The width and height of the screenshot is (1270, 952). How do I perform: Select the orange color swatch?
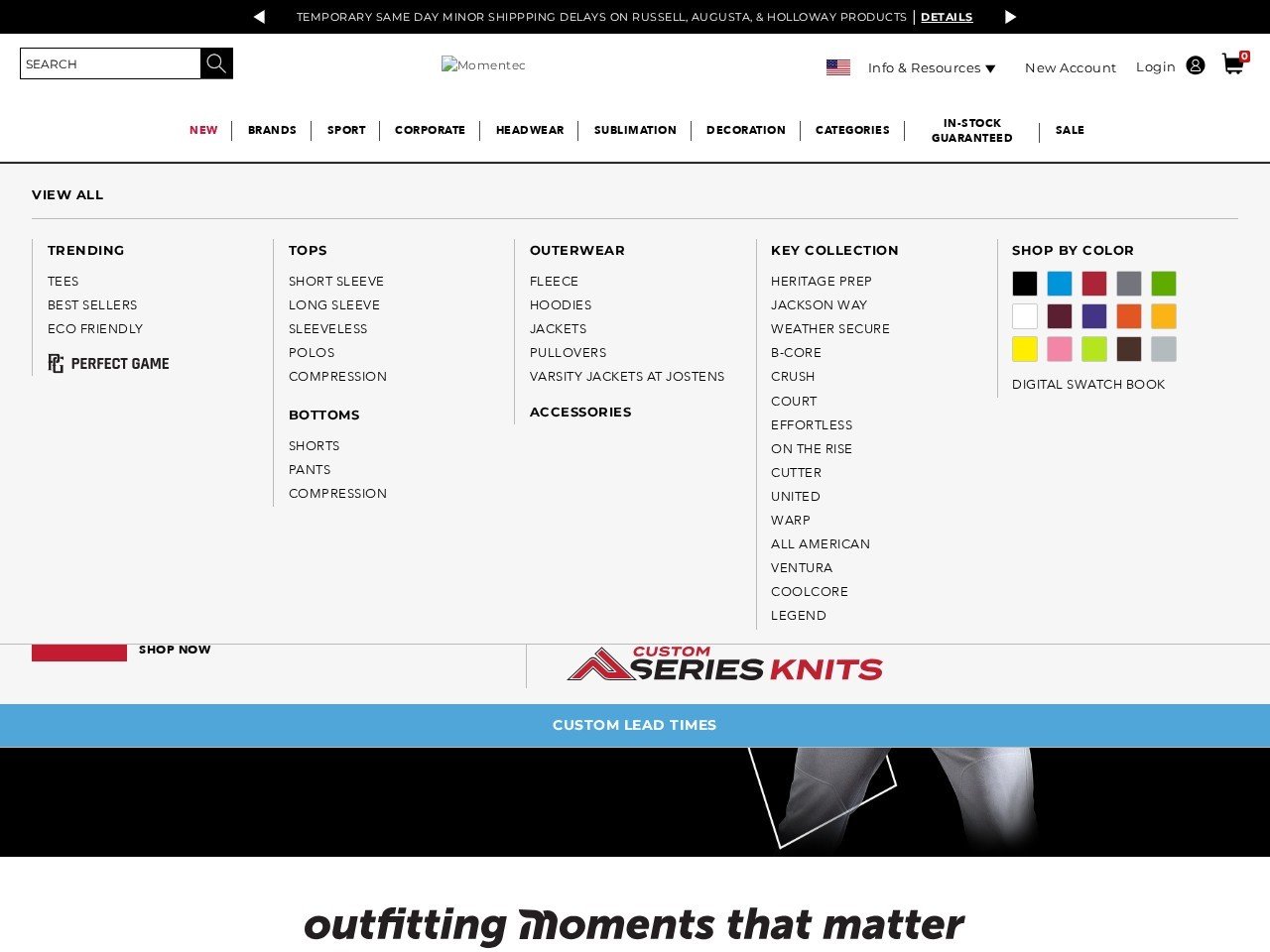pos(1128,315)
